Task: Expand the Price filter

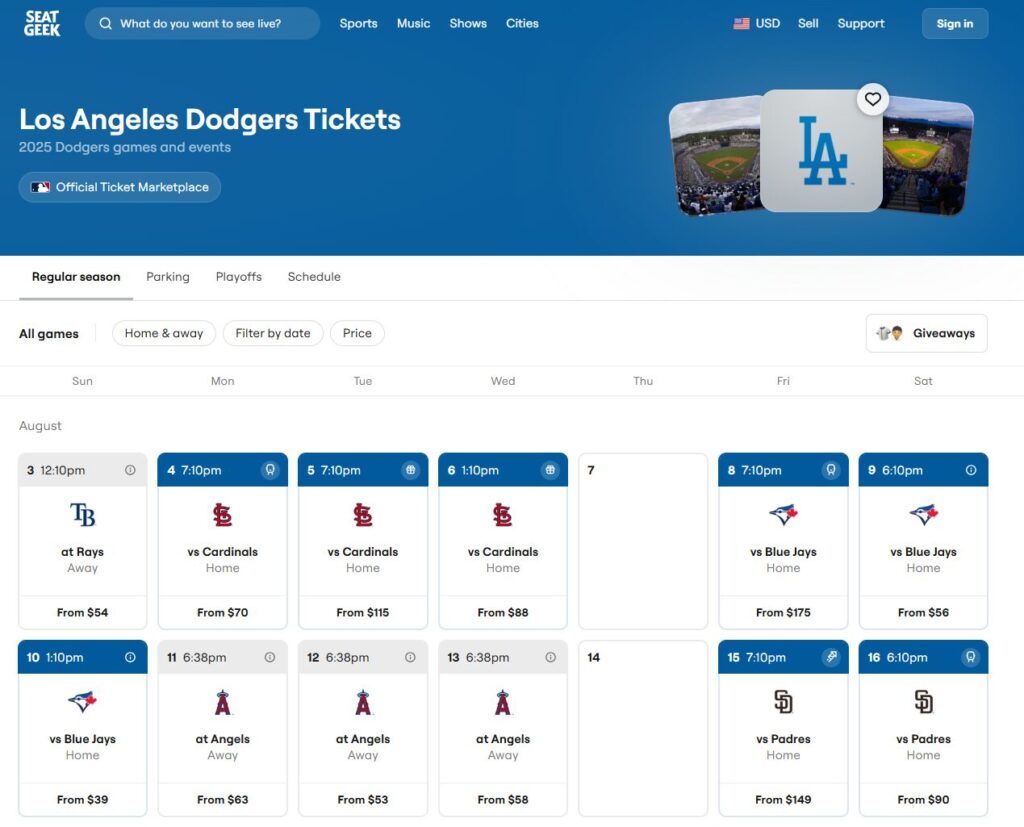Action: [x=357, y=333]
